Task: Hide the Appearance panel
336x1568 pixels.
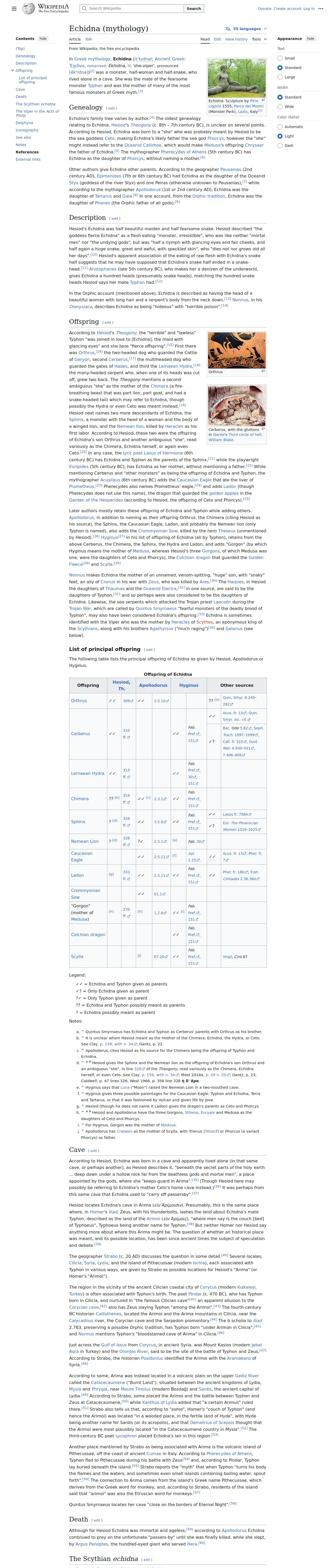Action: click(x=310, y=38)
